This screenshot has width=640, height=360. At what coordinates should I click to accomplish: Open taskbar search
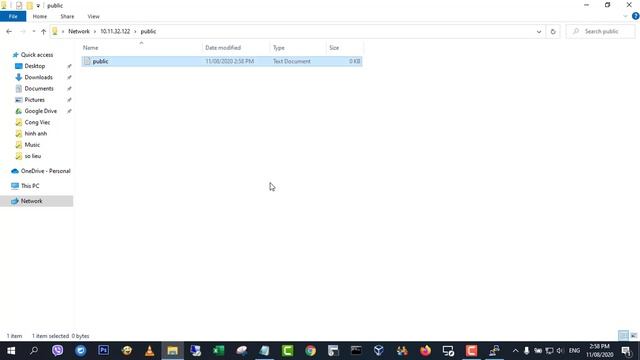tap(34, 351)
